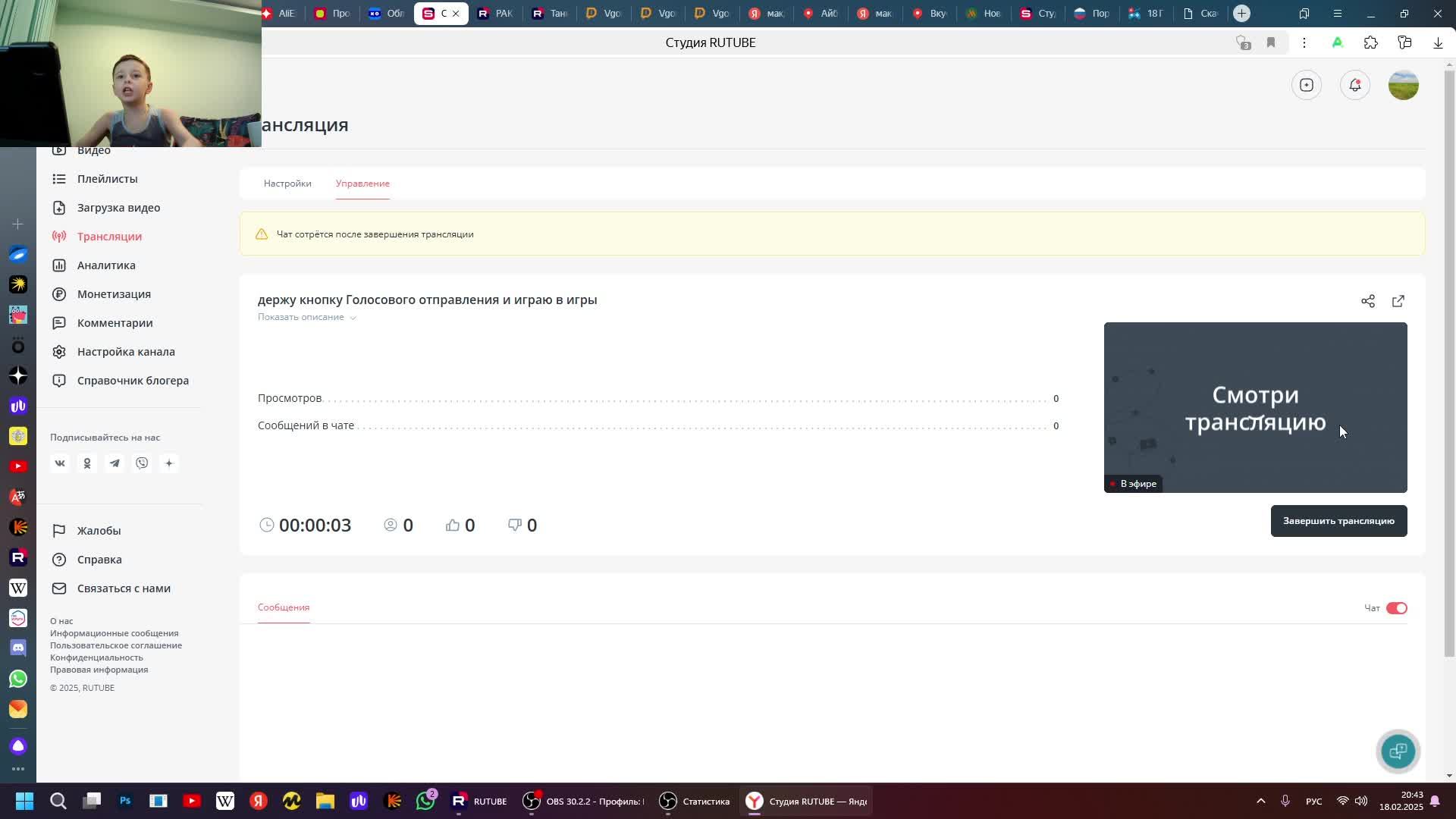Click the page vertical scrollbar
The width and height of the screenshot is (1456, 819).
pos(1450,364)
